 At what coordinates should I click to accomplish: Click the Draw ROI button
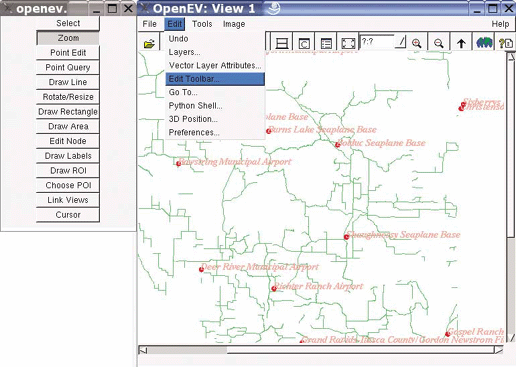click(x=68, y=171)
